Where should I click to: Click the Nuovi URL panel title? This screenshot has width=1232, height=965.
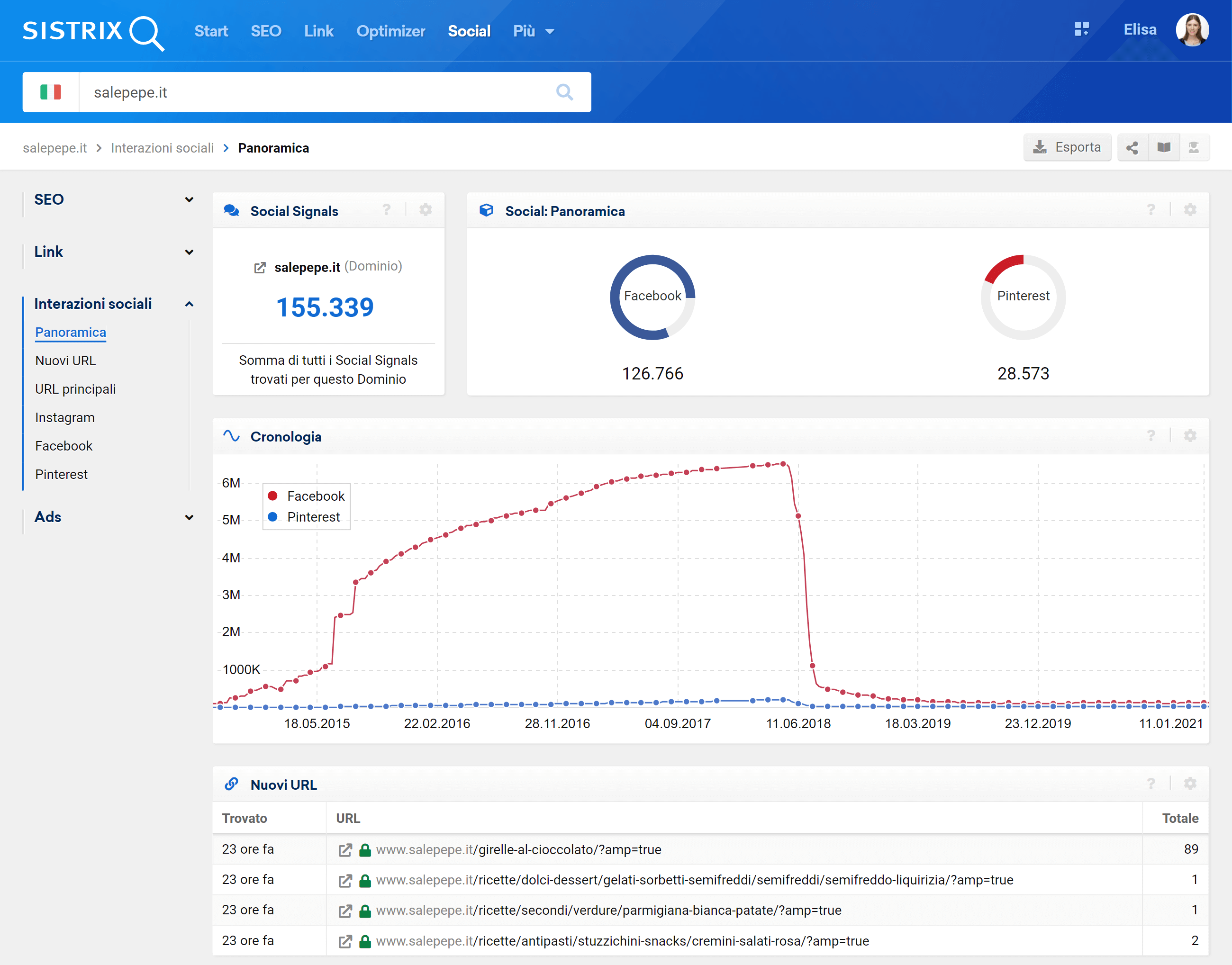tap(284, 785)
